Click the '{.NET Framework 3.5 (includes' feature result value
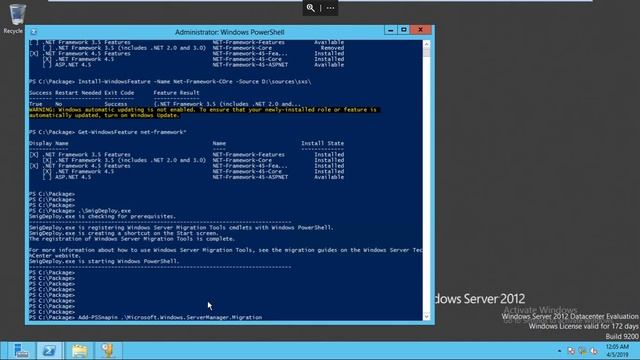The width and height of the screenshot is (640, 360). click(x=227, y=104)
